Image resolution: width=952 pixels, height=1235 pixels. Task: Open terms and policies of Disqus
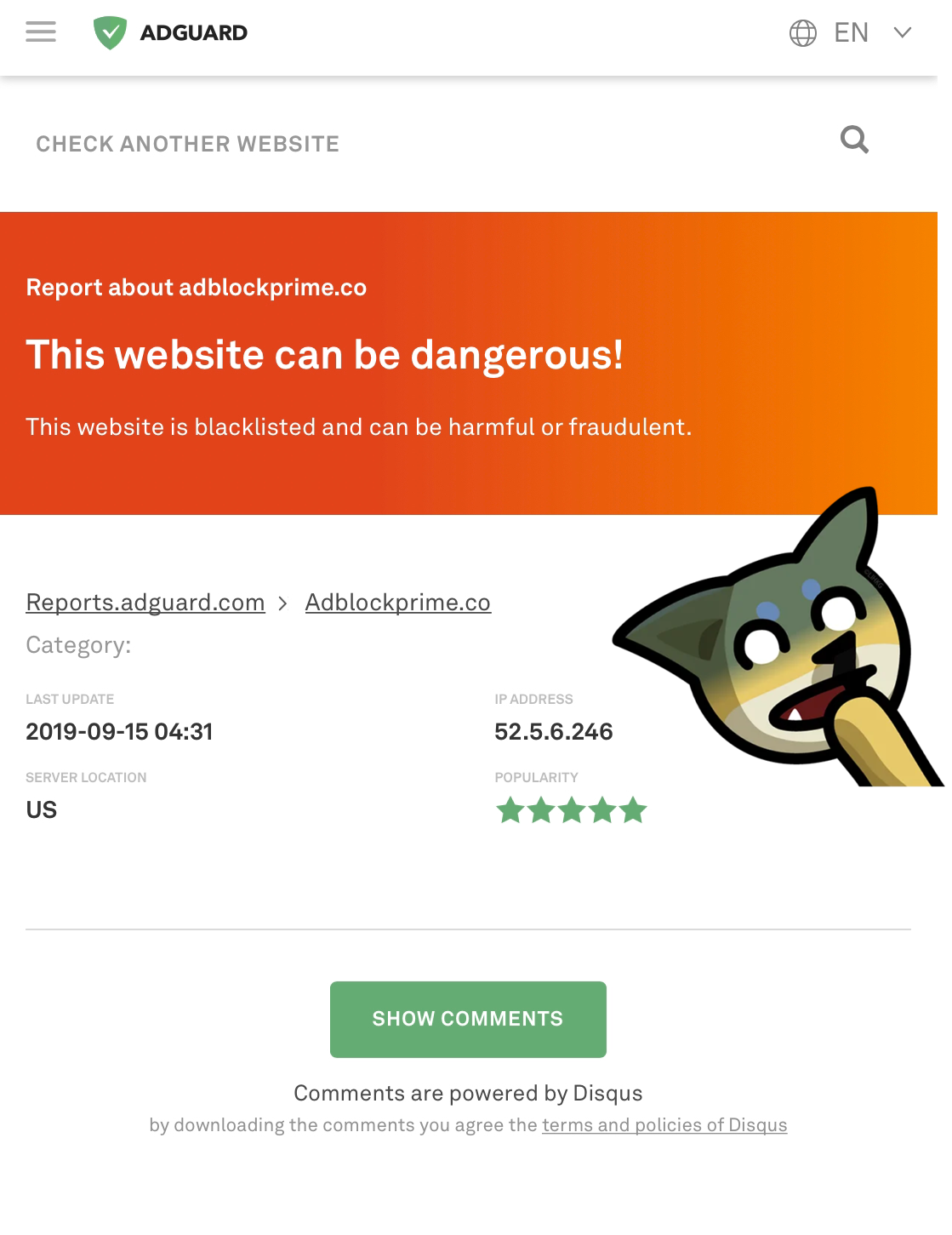point(664,1125)
